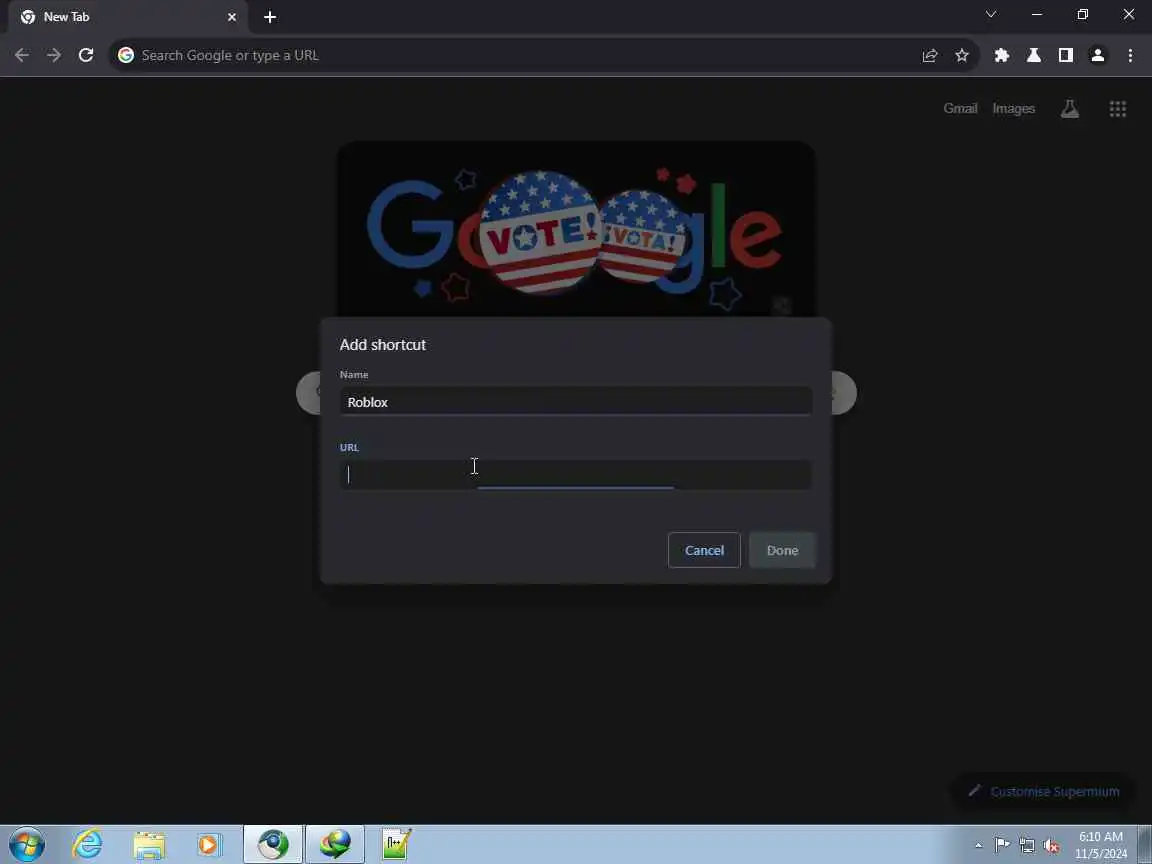This screenshot has height=864, width=1152.
Task: Click the Google Vote doodle
Action: (575, 229)
